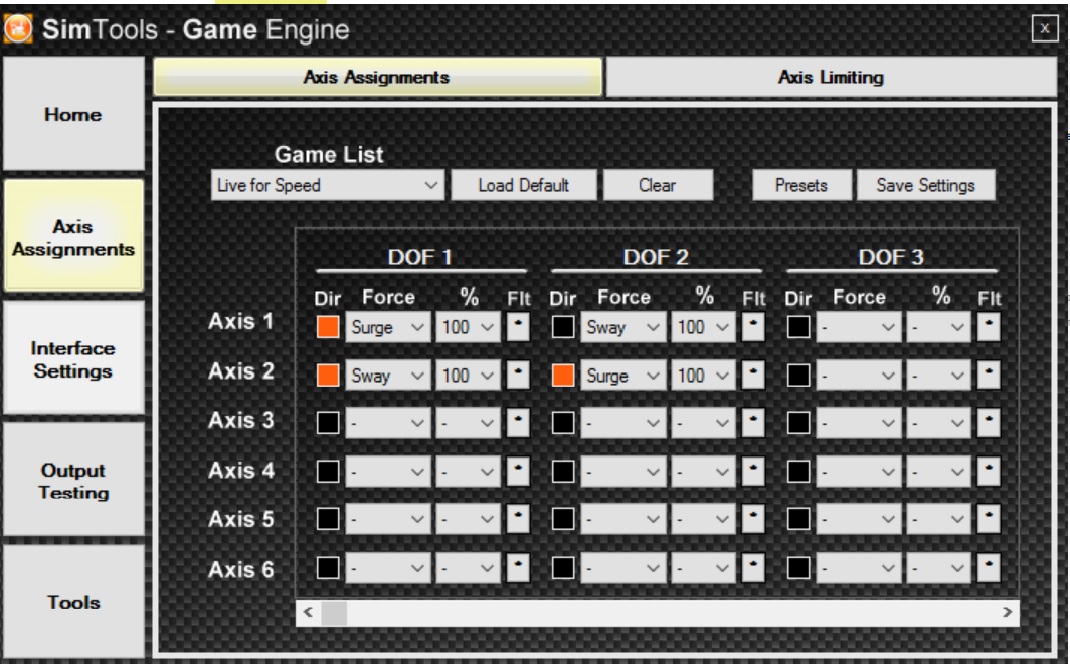Click the left arrow of horizontal scrollbar
This screenshot has width=1070, height=664.
pyautogui.click(x=308, y=611)
